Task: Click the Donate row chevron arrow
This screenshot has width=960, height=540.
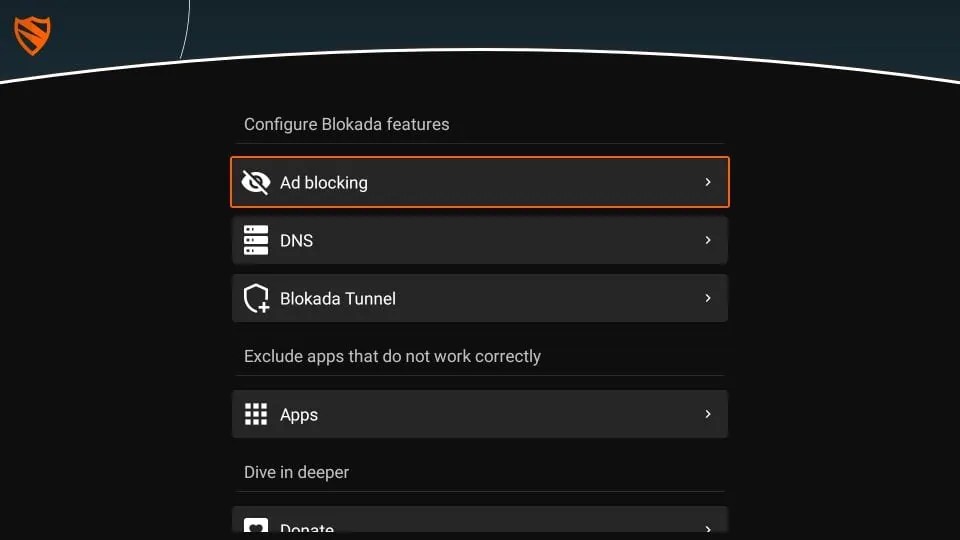Action: tap(708, 528)
